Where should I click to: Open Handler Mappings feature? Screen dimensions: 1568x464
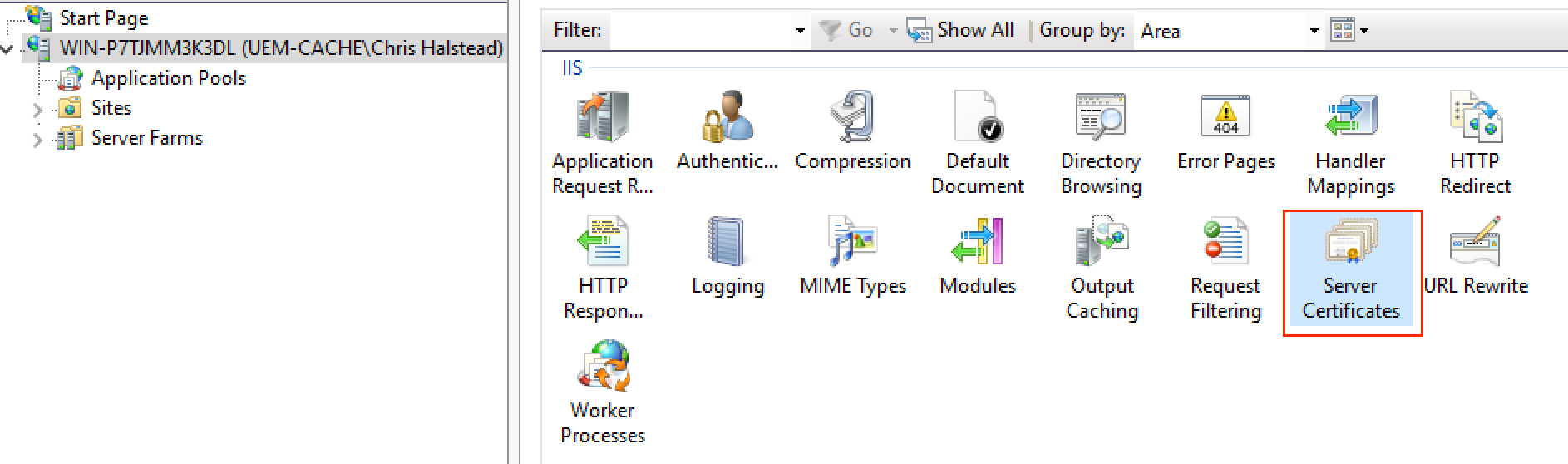pos(1350,144)
